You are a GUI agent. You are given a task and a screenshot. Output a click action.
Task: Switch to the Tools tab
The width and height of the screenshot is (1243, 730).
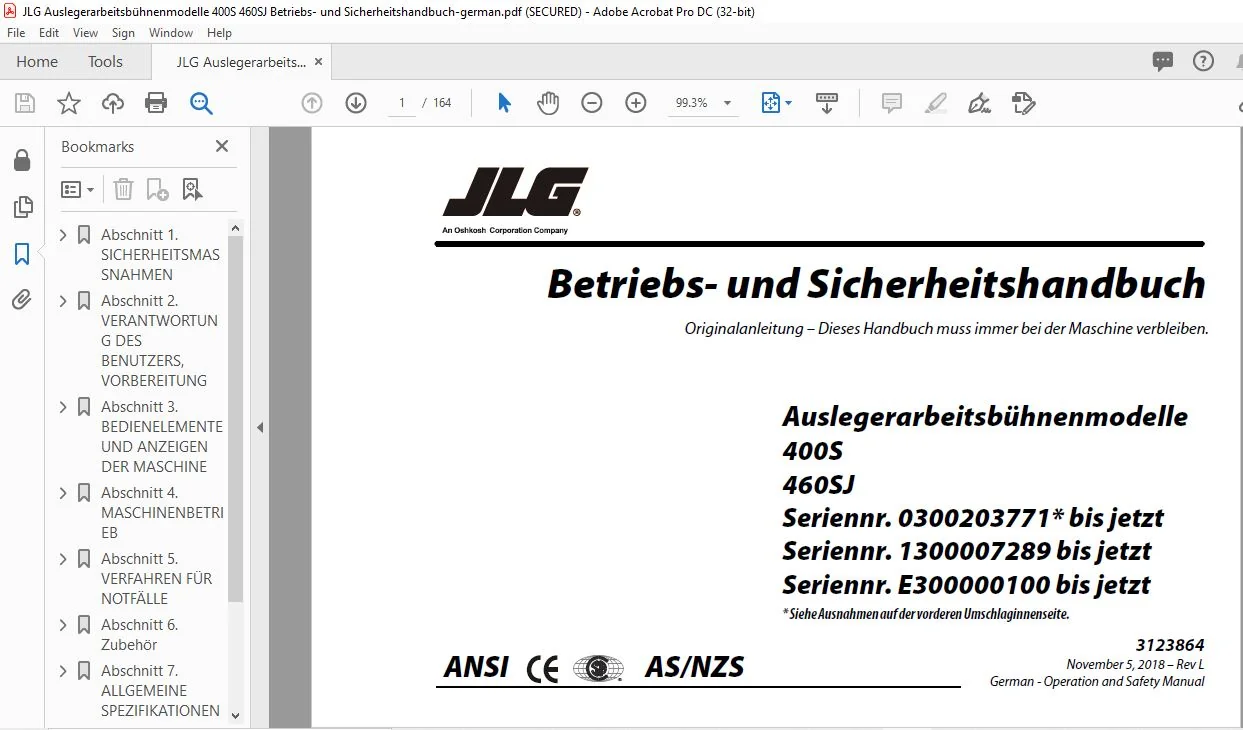click(x=105, y=61)
